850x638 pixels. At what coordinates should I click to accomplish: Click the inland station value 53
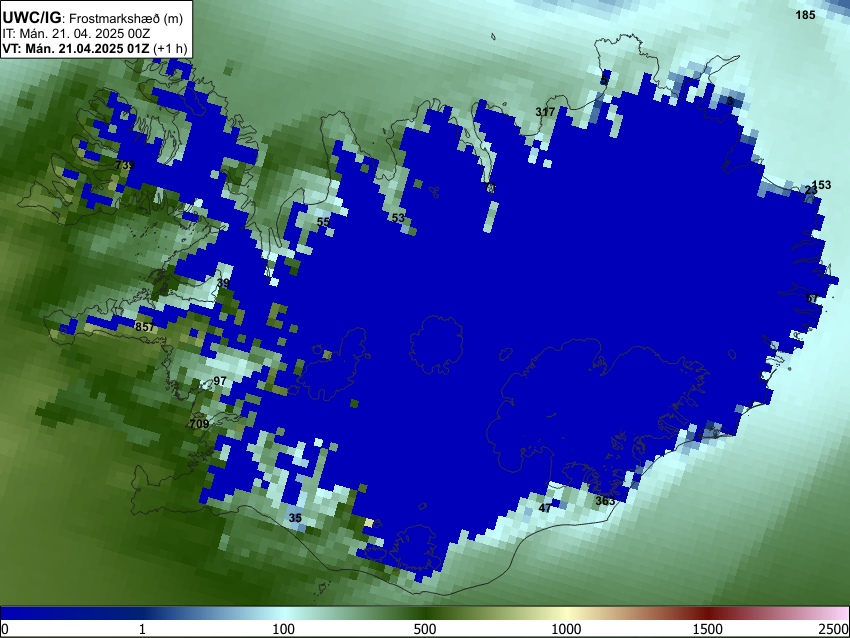(397, 218)
